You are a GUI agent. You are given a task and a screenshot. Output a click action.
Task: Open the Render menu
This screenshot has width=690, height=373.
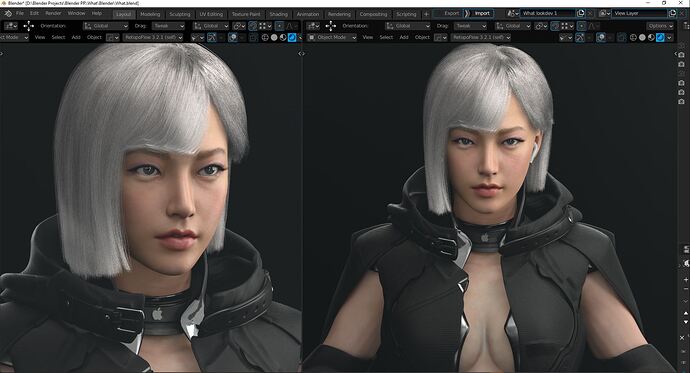(x=53, y=14)
